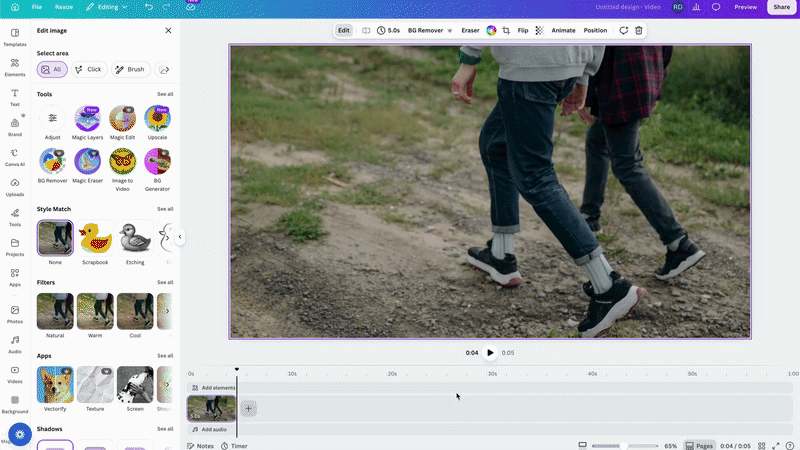Launch the BG Generator tool
800x450 pixels.
tap(157, 161)
